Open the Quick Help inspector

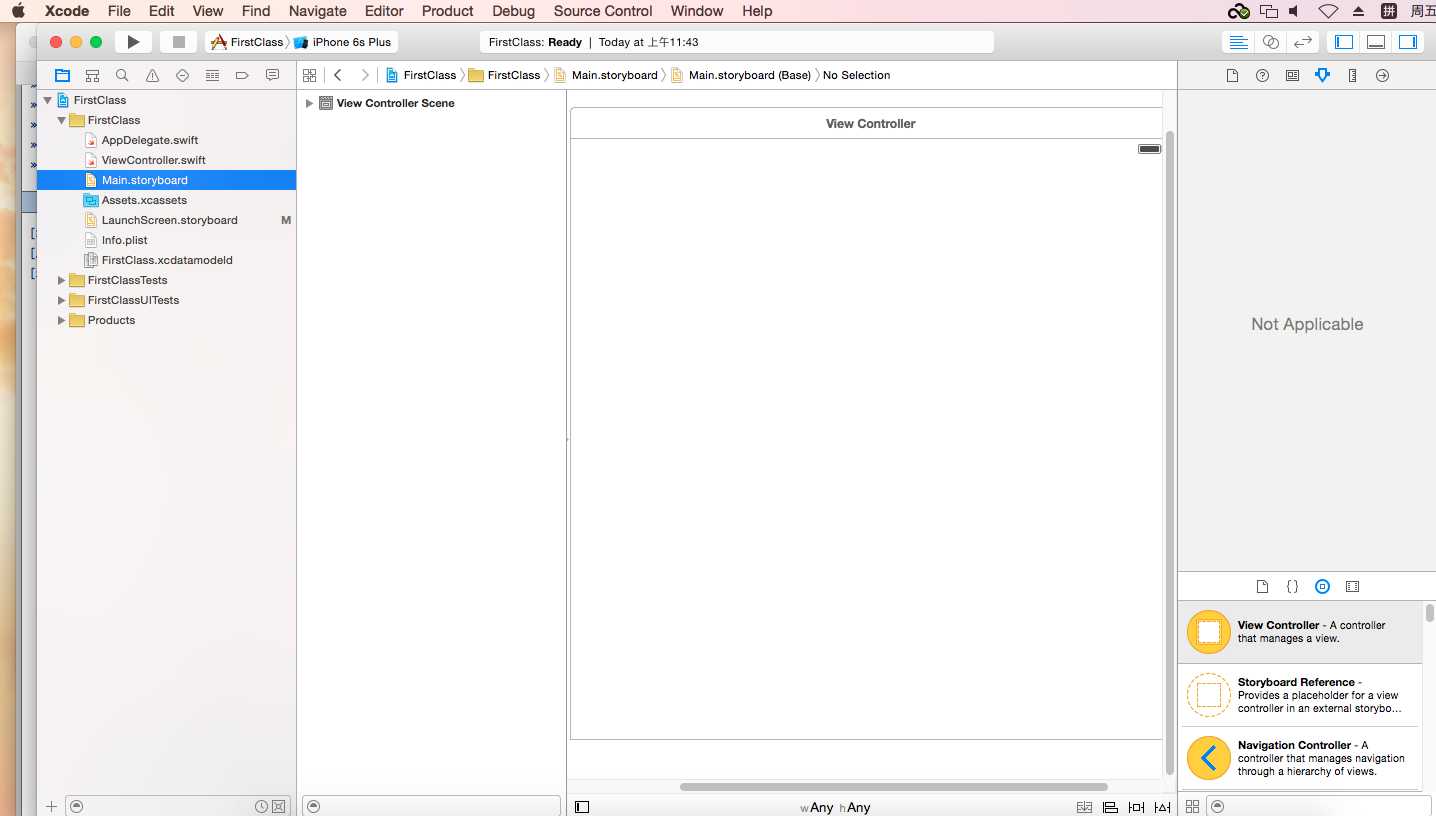(1262, 75)
